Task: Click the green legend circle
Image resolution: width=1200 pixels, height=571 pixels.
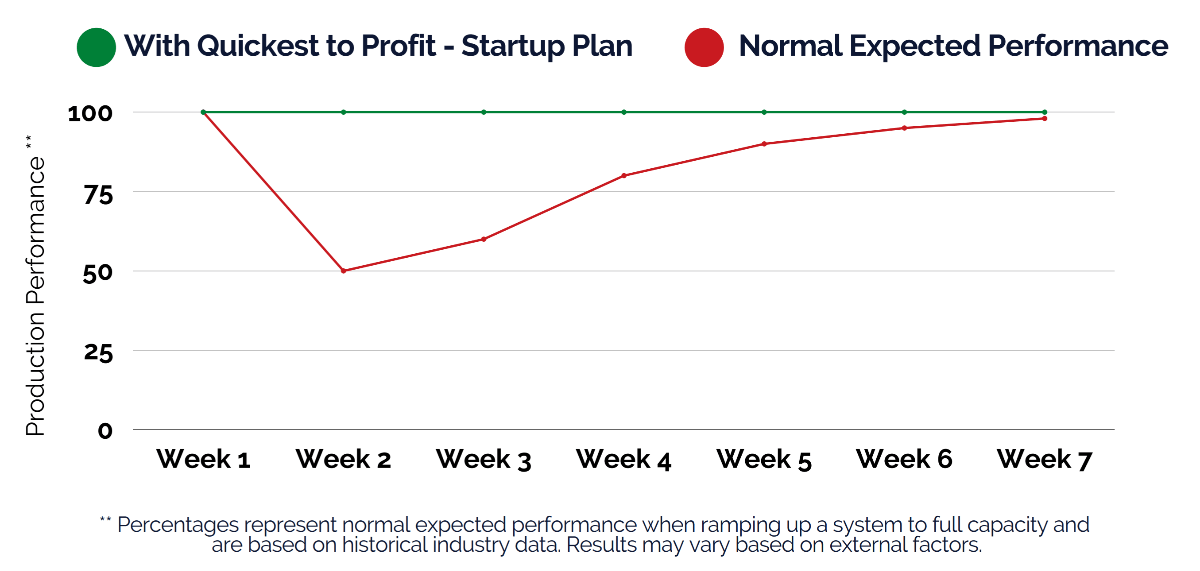Action: (96, 47)
